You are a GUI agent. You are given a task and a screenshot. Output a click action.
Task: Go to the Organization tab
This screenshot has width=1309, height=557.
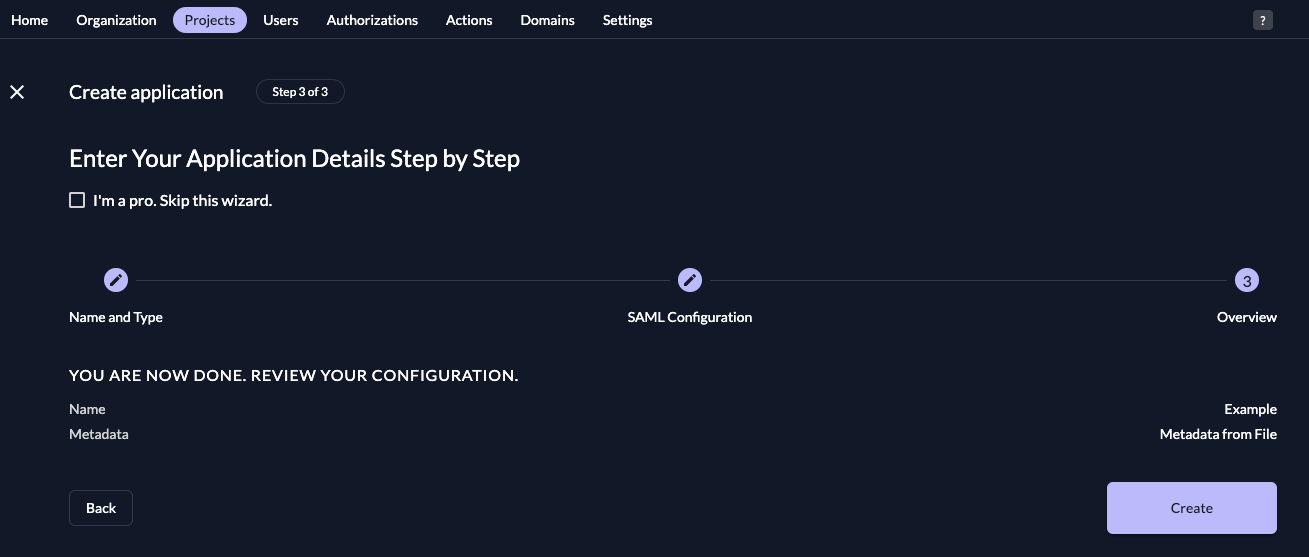click(x=116, y=20)
